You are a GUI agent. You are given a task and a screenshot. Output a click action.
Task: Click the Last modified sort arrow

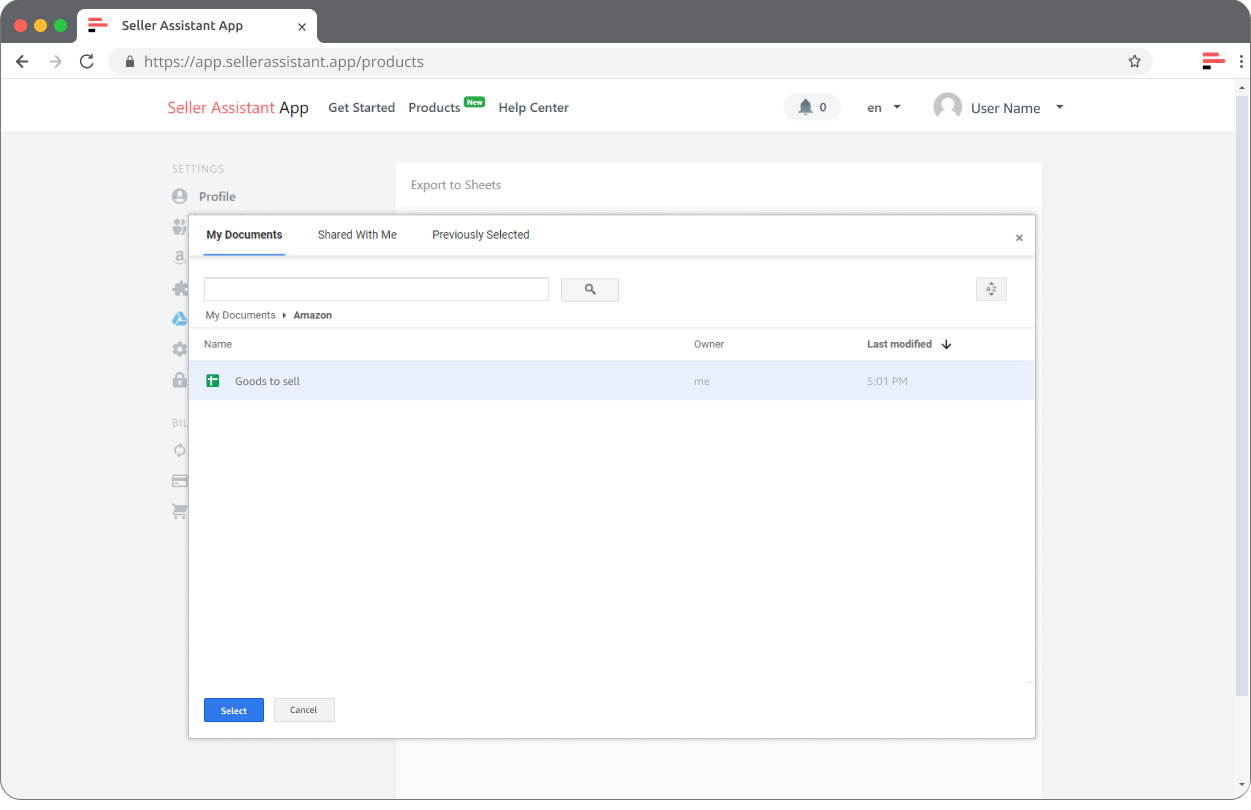946,343
